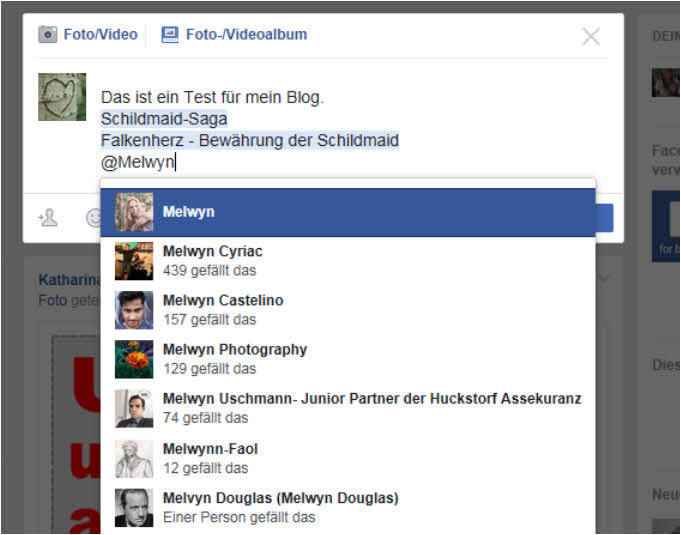Click the Melwyn Photography flower thumbnail
Viewport: 681px width, 535px height.
point(134,359)
